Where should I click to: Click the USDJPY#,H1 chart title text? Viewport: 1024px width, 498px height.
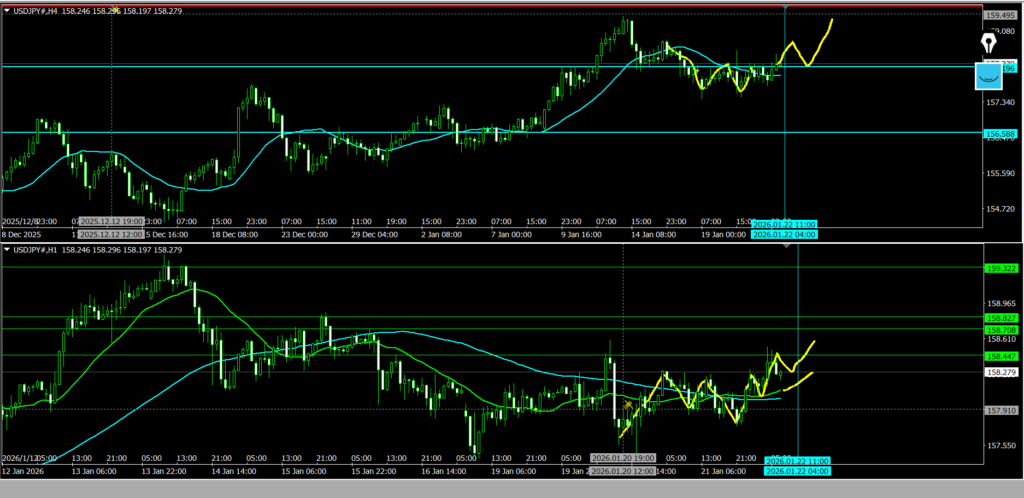point(41,248)
